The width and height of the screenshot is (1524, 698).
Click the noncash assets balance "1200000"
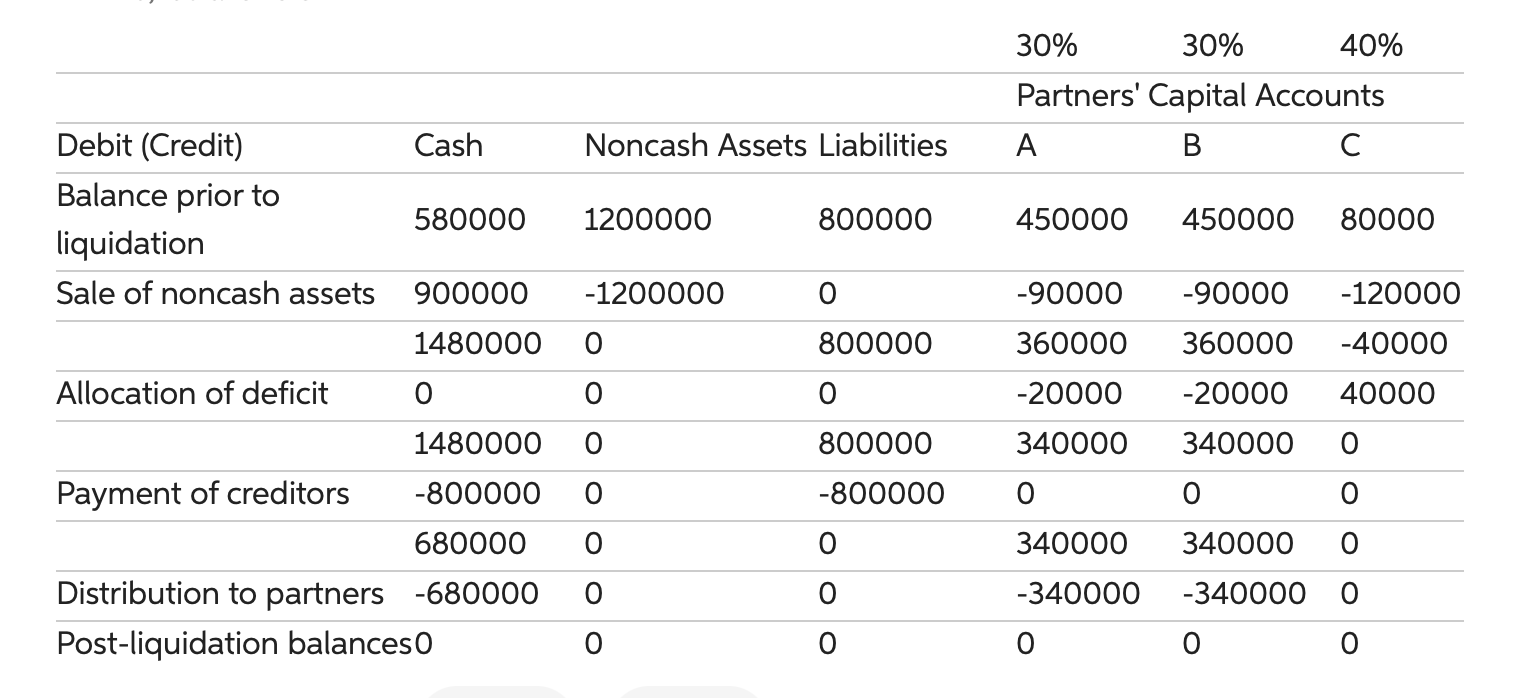[648, 219]
